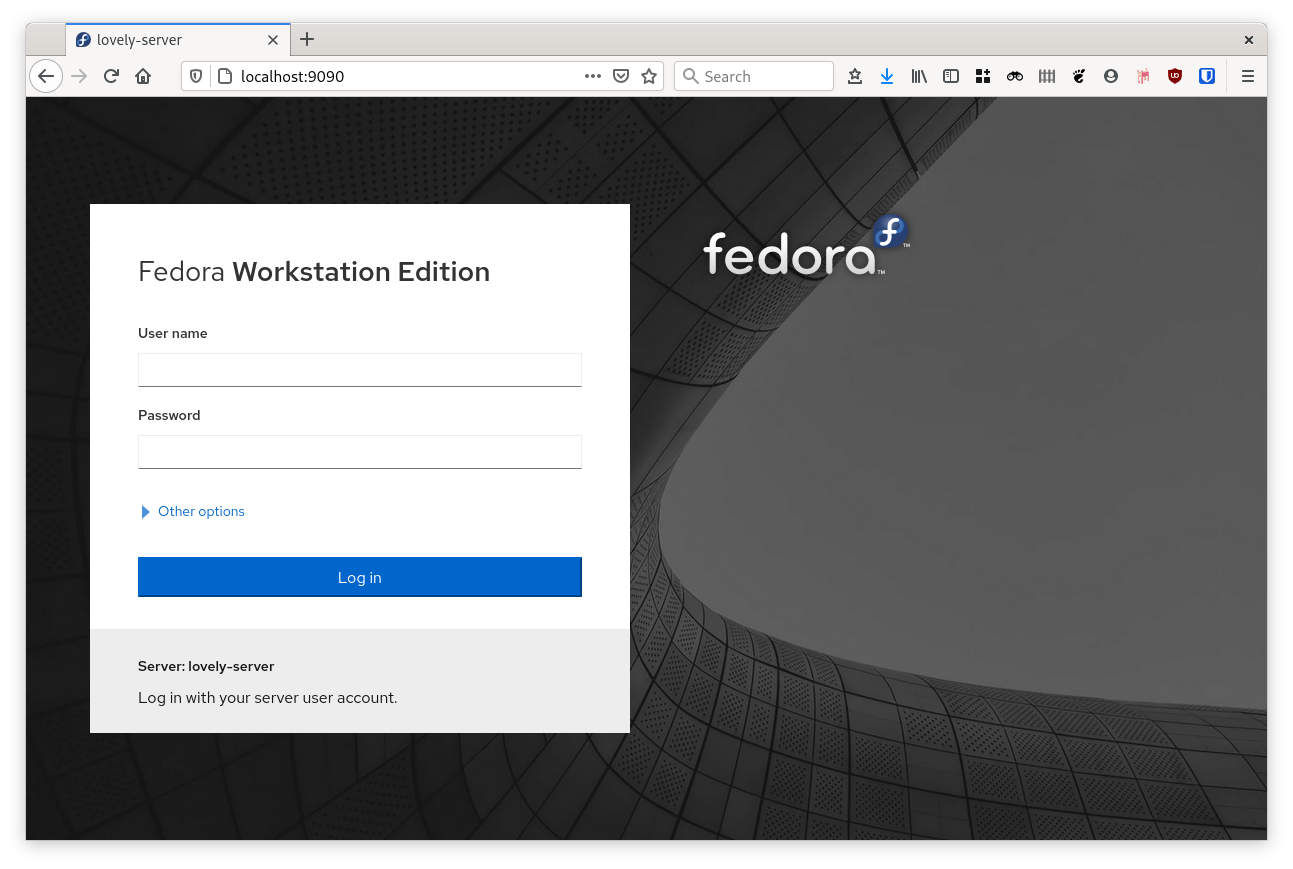Close the browser window
Screen dimensions: 1293x869
click(x=1249, y=40)
